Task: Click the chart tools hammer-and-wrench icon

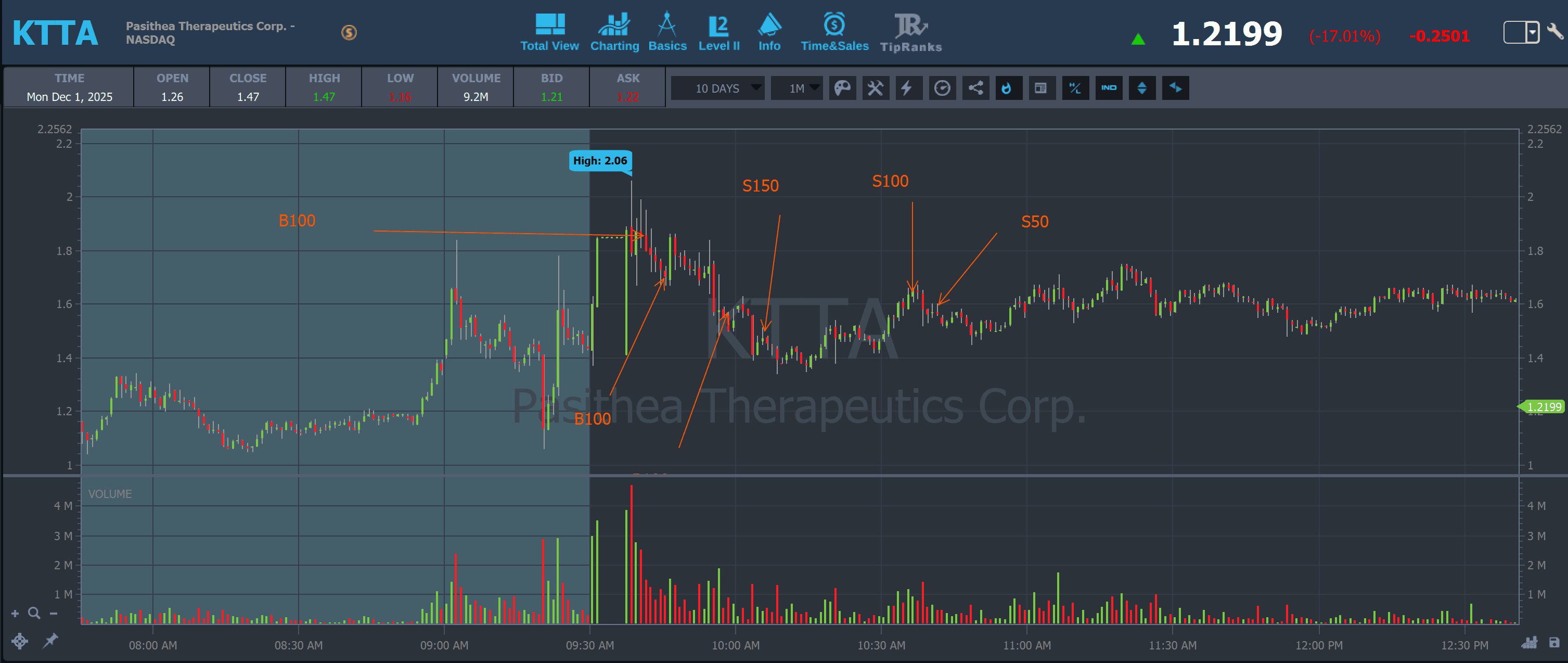Action: click(876, 88)
